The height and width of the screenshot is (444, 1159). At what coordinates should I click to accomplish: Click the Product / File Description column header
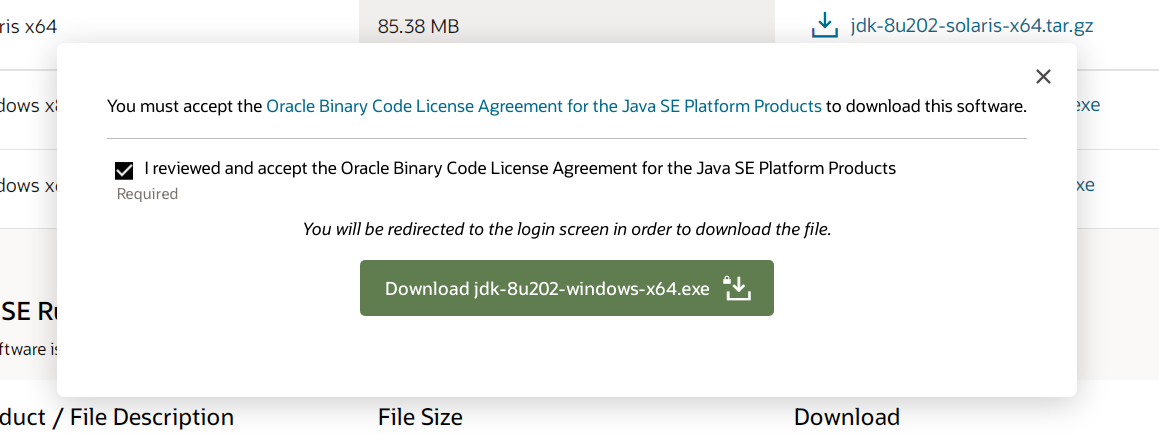pyautogui.click(x=117, y=417)
